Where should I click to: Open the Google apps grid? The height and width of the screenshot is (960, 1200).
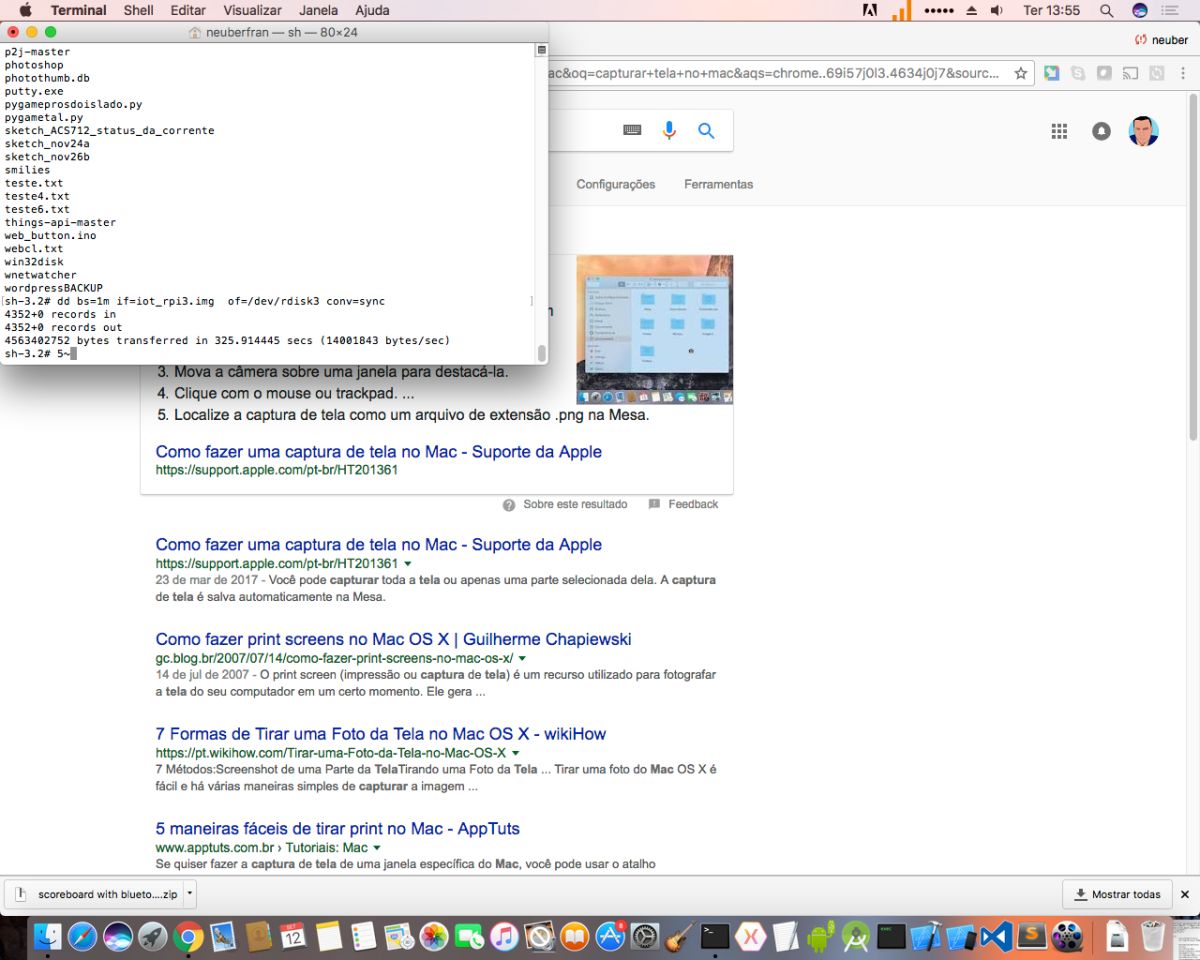(1059, 131)
